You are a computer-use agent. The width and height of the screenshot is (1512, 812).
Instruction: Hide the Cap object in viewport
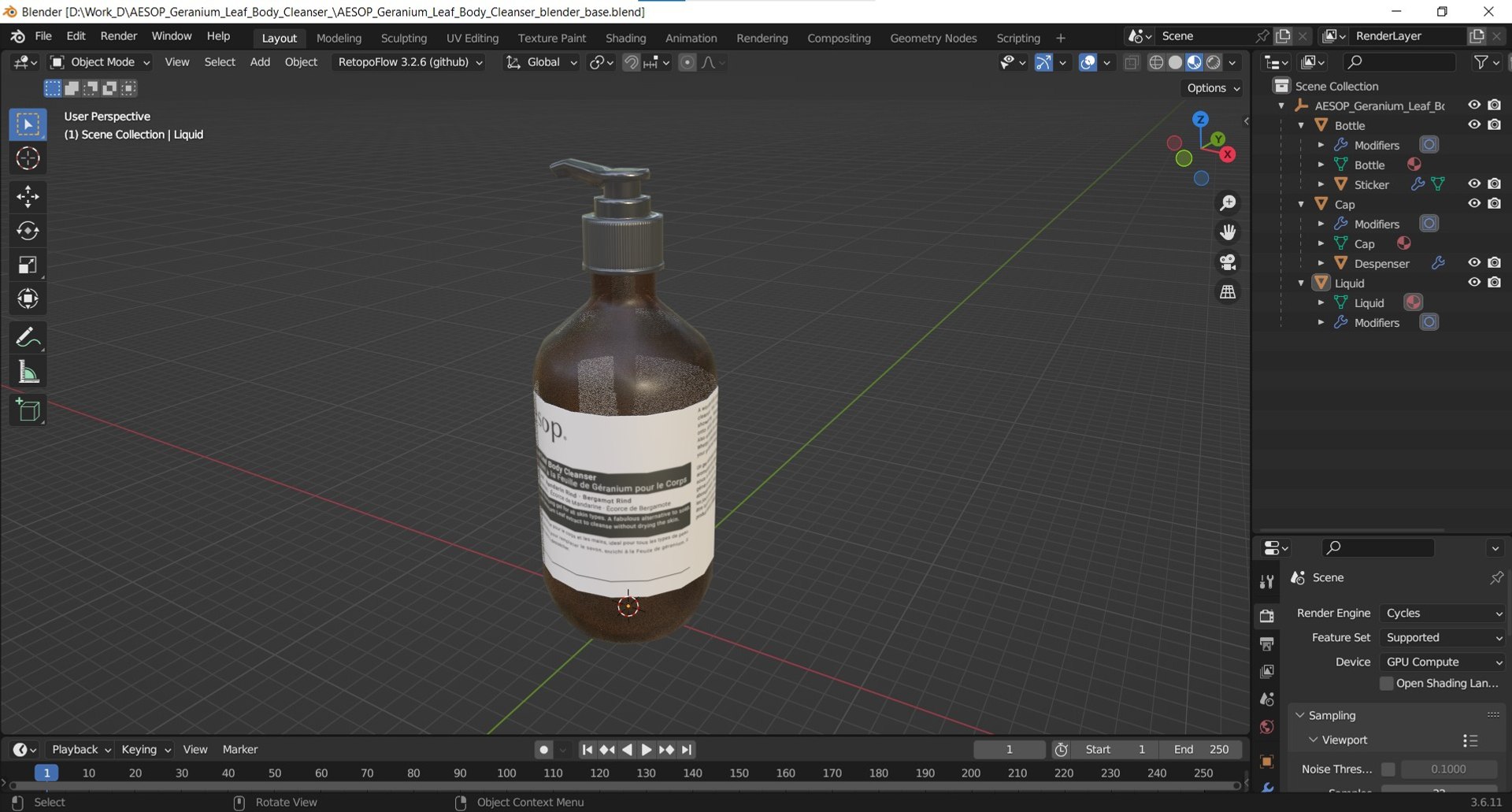(1474, 203)
